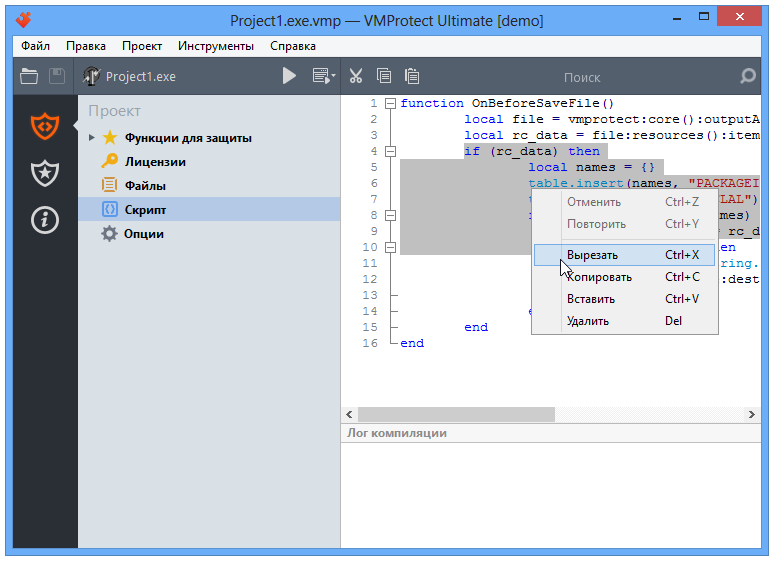Screen dimensions: 774x561
Task: Click the star icon beside Функции для защиты
Action: [110, 137]
